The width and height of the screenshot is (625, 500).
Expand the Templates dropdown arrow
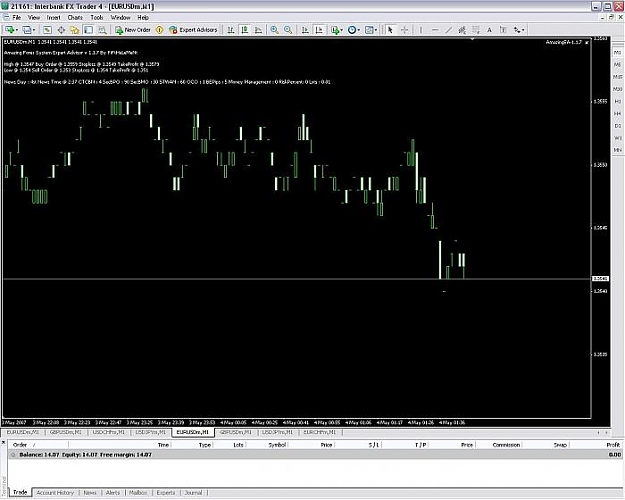(376, 30)
